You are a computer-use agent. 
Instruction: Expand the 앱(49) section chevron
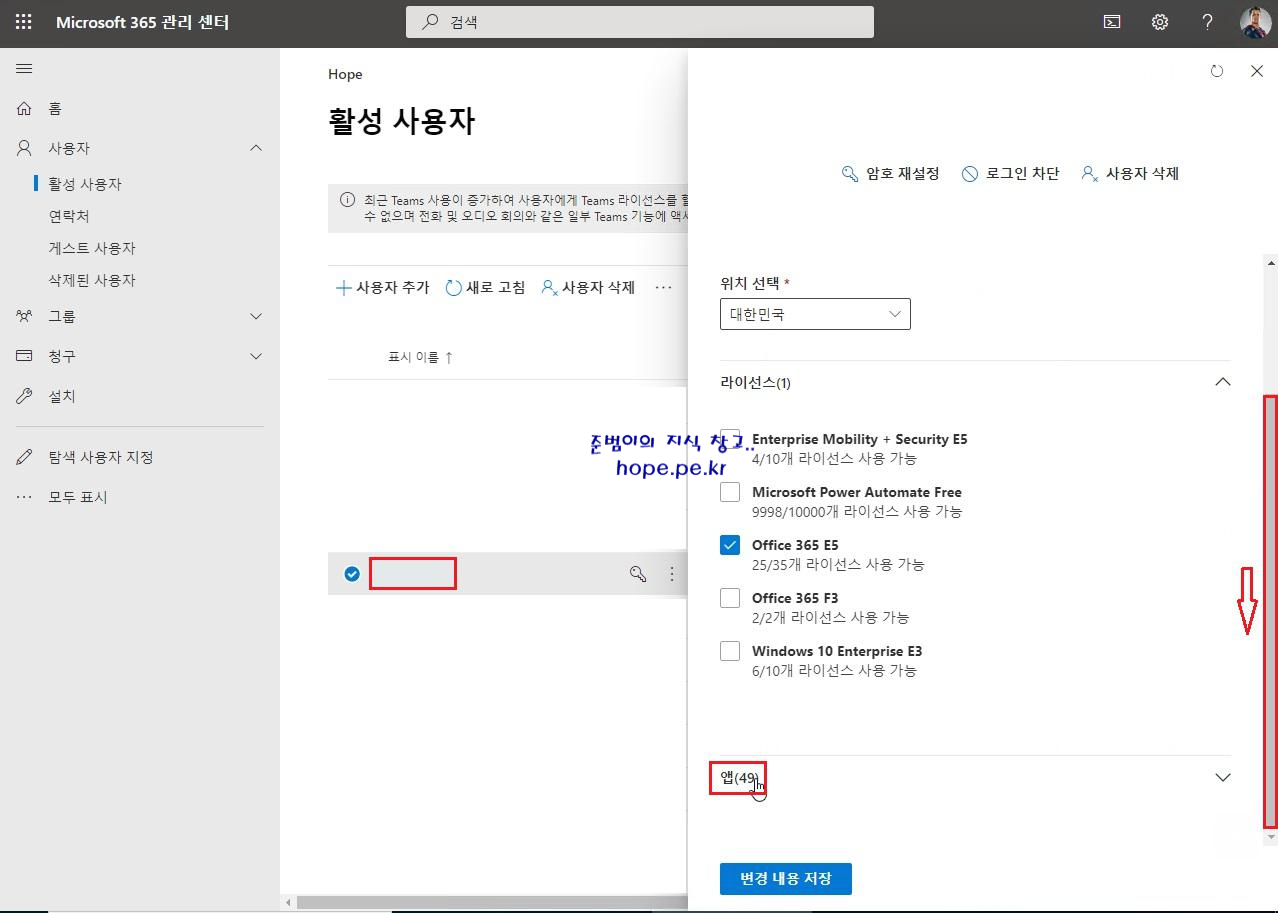[x=1222, y=777]
